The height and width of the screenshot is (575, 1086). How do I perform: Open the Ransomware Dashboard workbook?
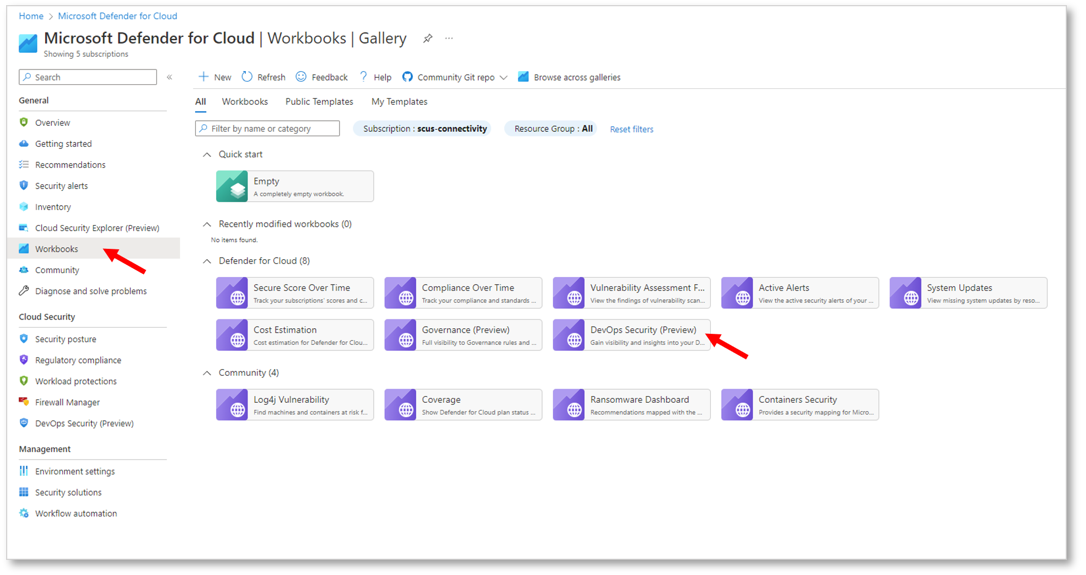point(632,405)
